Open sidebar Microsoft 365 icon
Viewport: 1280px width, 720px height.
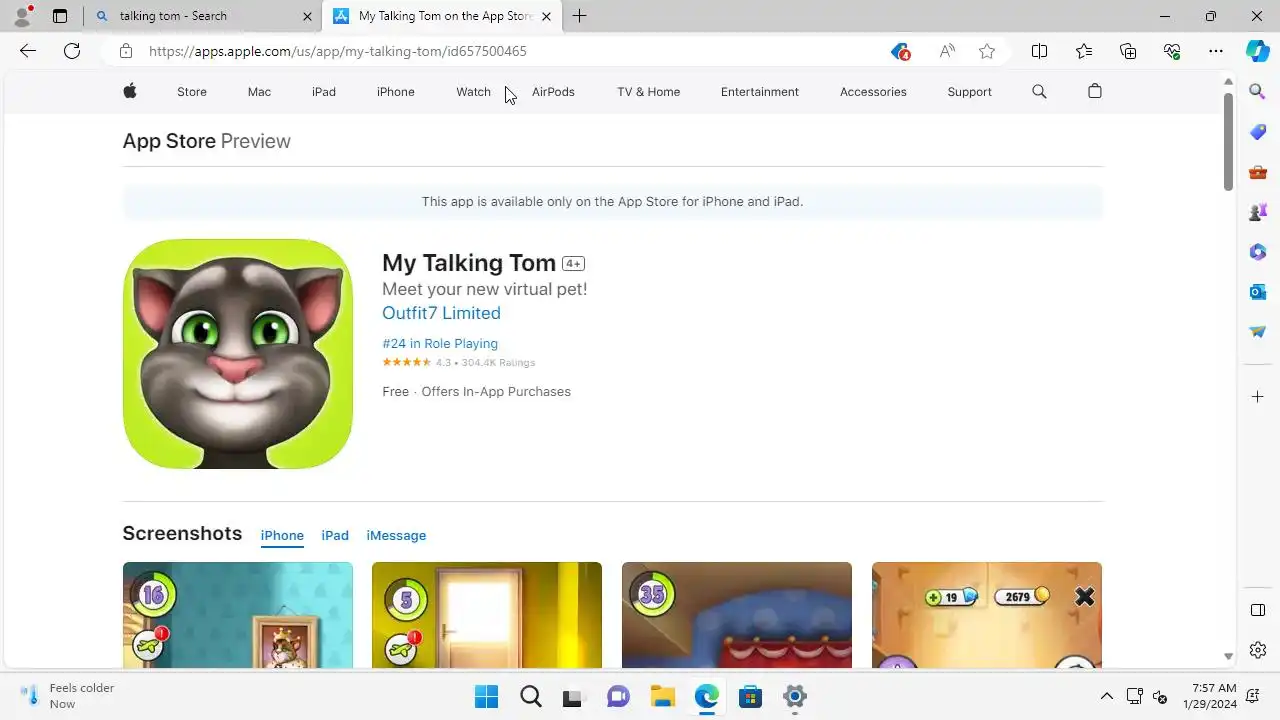click(x=1258, y=252)
